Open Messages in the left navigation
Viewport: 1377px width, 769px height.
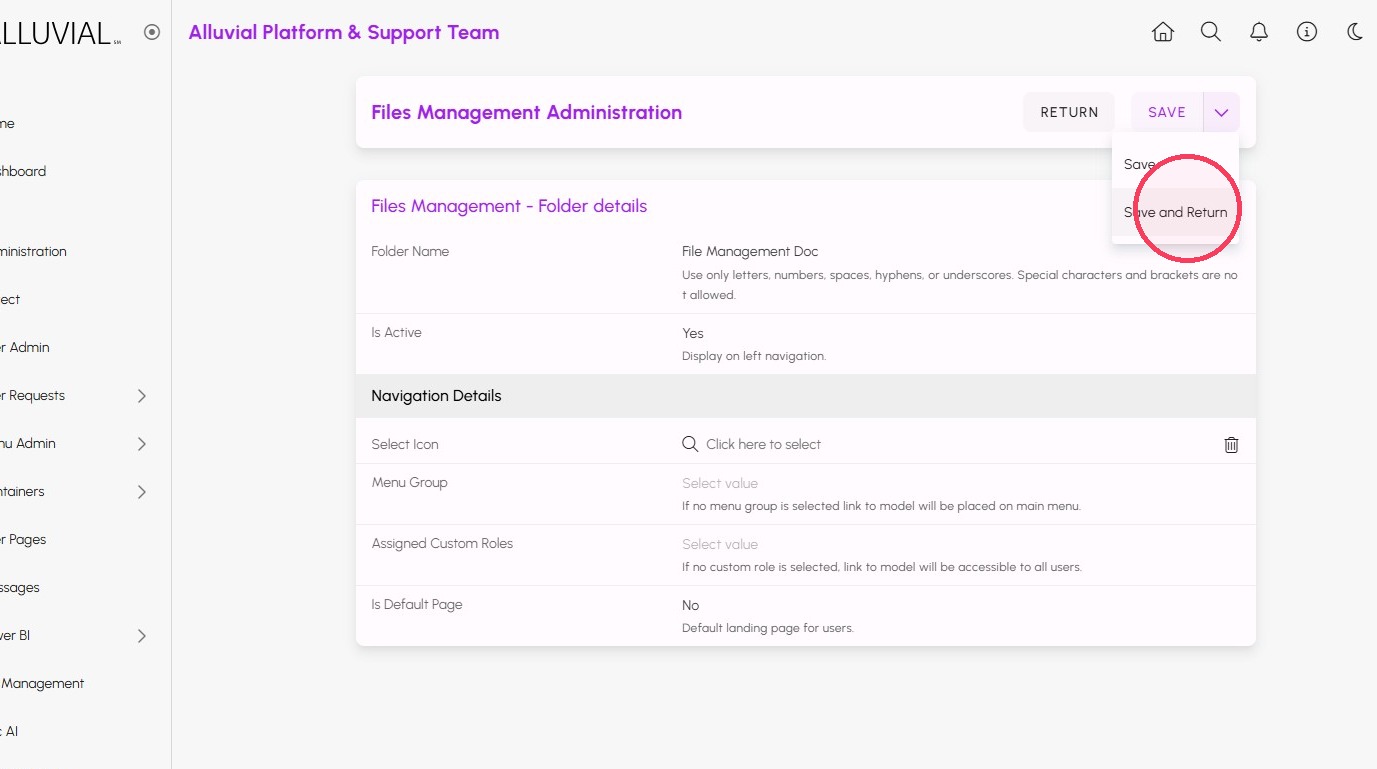pos(20,587)
